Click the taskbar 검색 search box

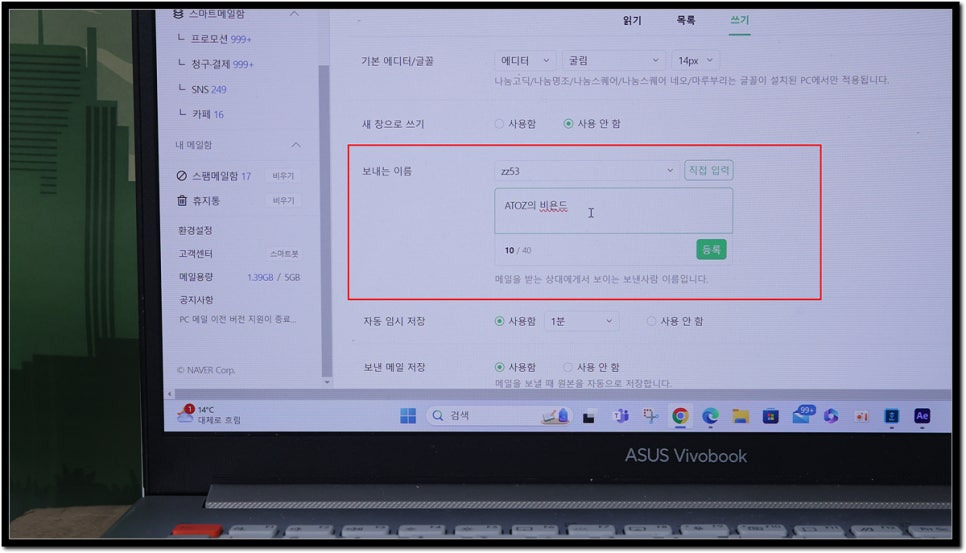coord(499,416)
